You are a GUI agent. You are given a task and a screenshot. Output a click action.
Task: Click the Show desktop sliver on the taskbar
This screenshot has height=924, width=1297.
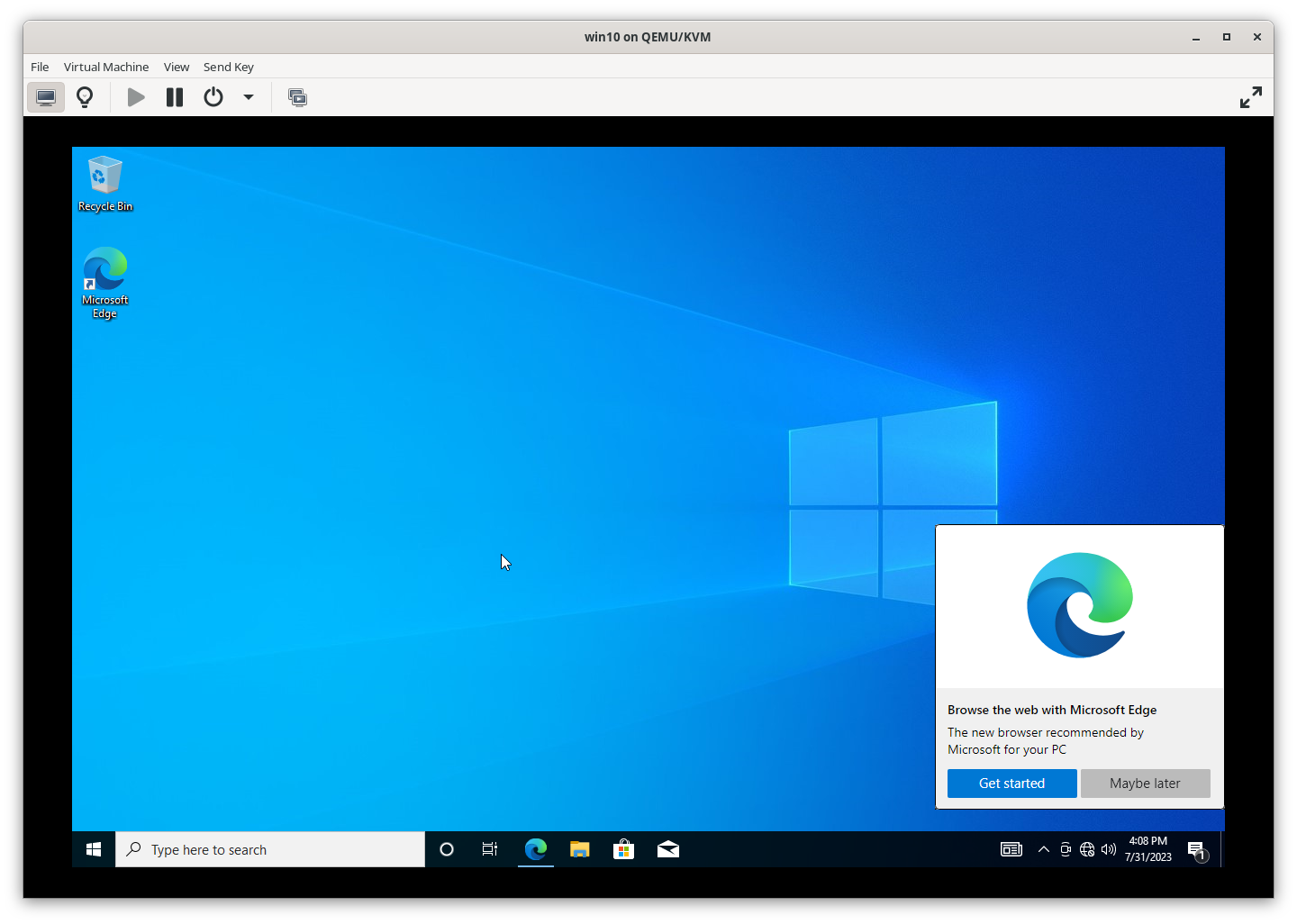click(x=1222, y=849)
